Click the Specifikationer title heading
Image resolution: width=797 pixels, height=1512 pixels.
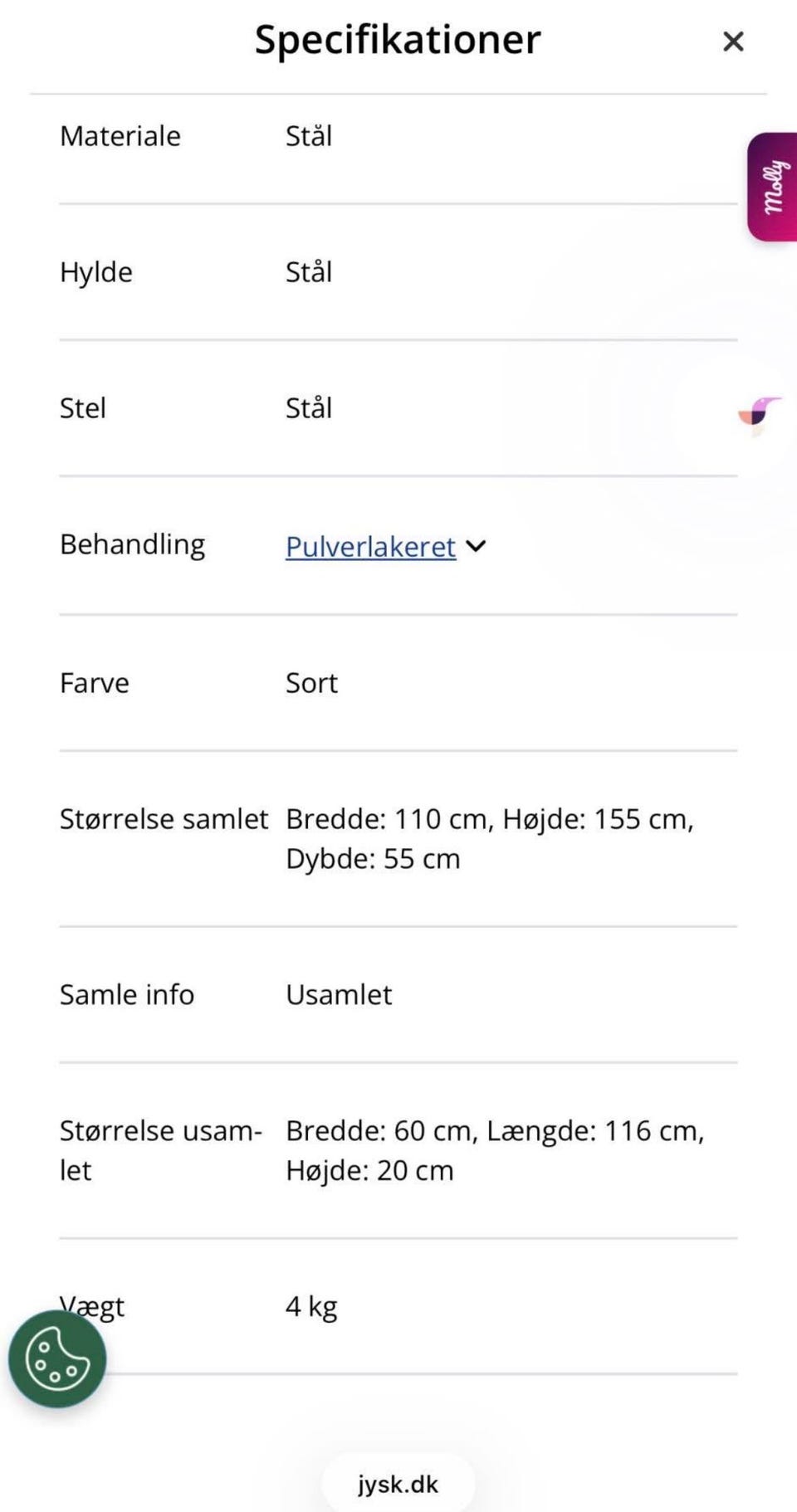[398, 39]
